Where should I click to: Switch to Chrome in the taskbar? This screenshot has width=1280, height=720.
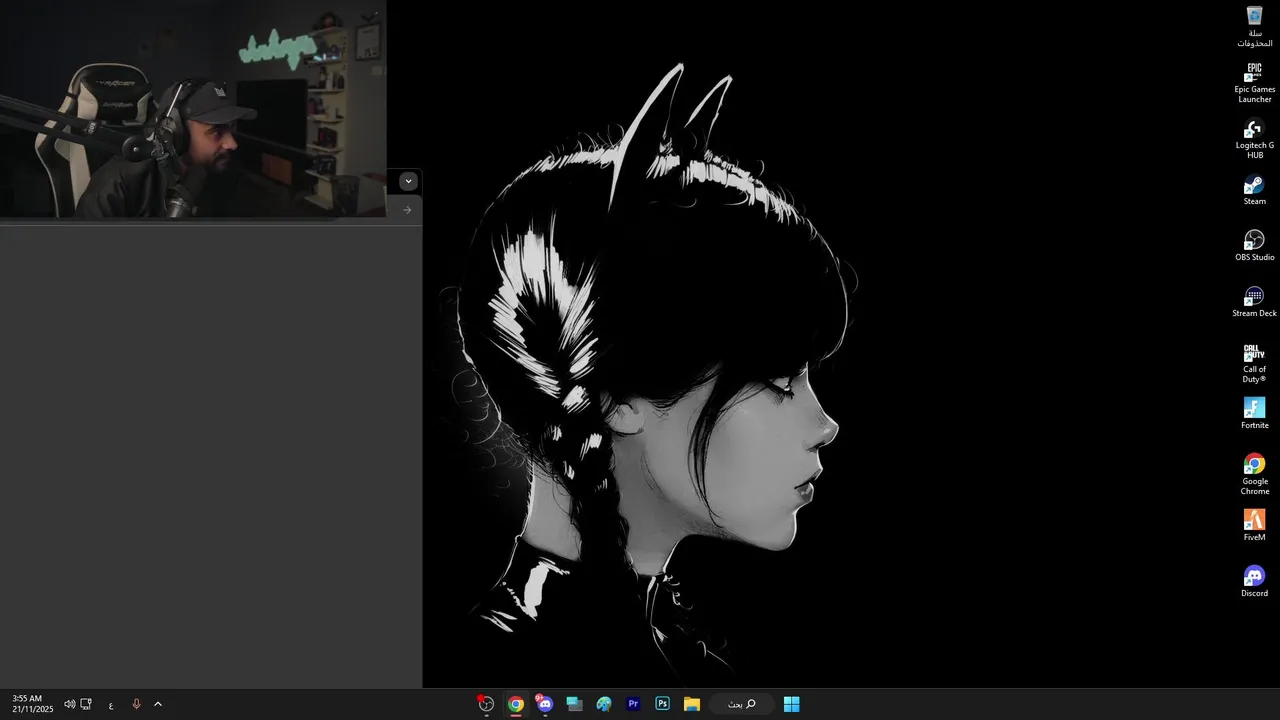point(516,704)
